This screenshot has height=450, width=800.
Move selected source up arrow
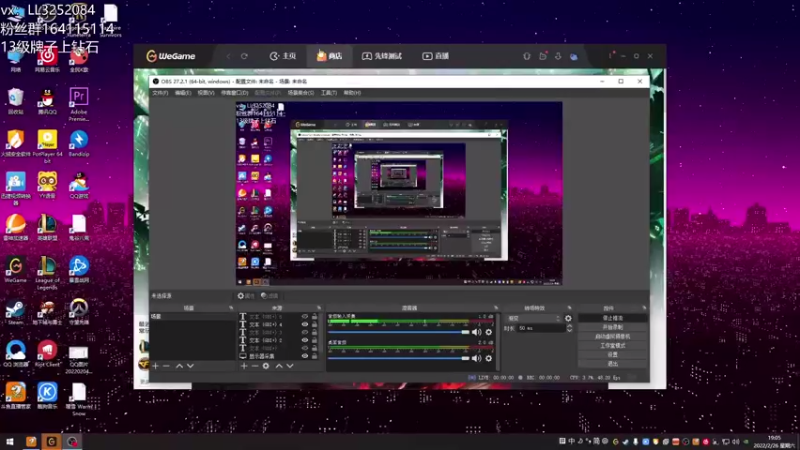(279, 366)
